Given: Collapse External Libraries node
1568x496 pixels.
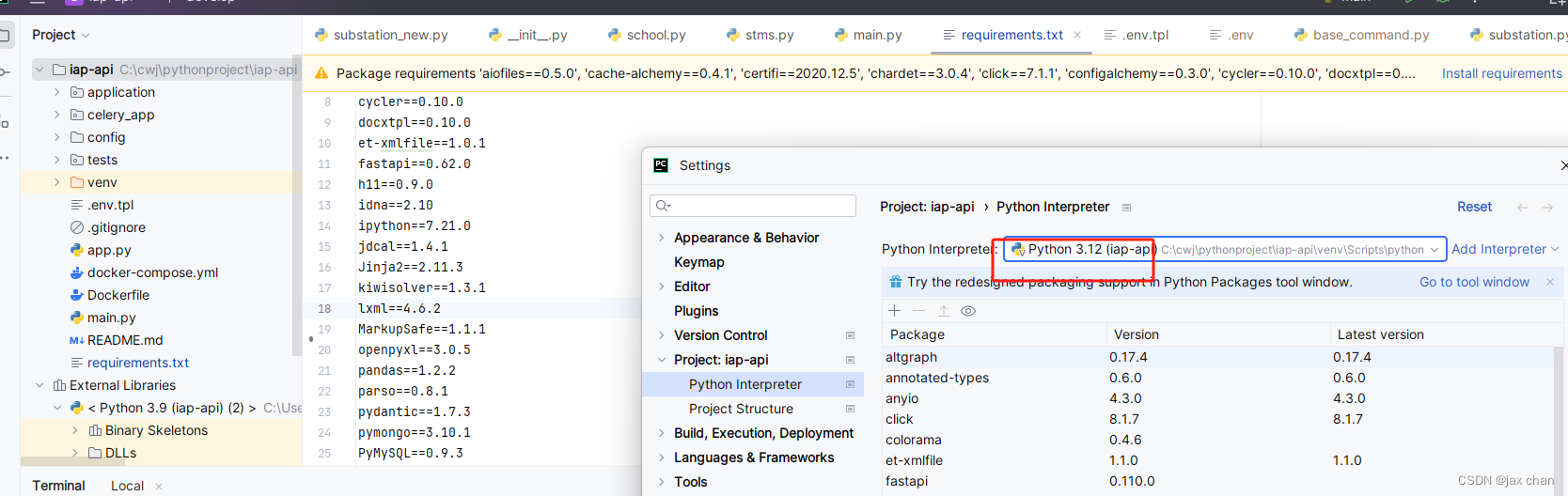Looking at the screenshot, I should coord(39,385).
